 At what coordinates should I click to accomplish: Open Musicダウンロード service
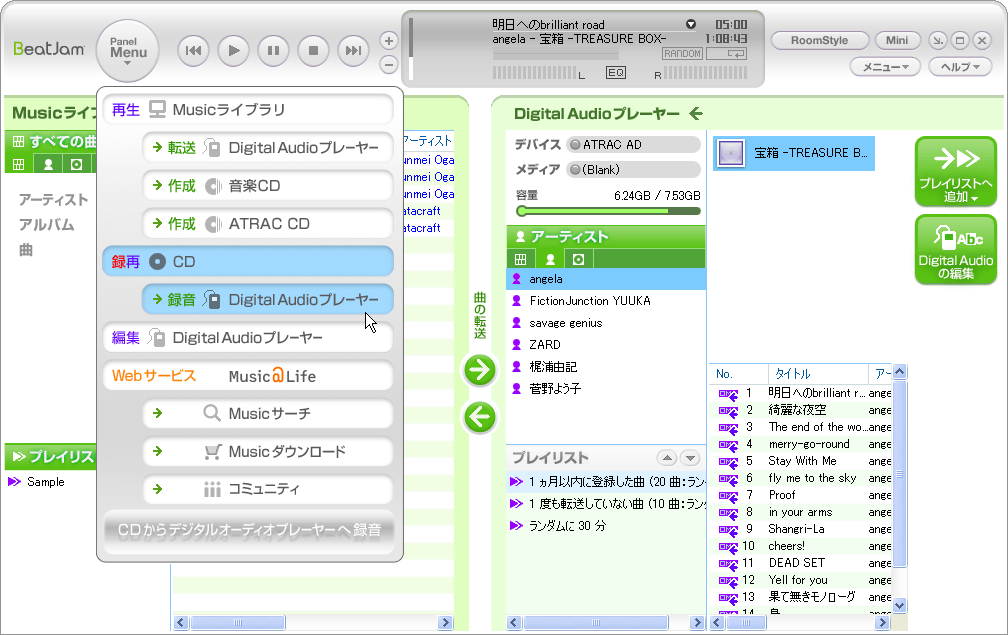click(267, 451)
